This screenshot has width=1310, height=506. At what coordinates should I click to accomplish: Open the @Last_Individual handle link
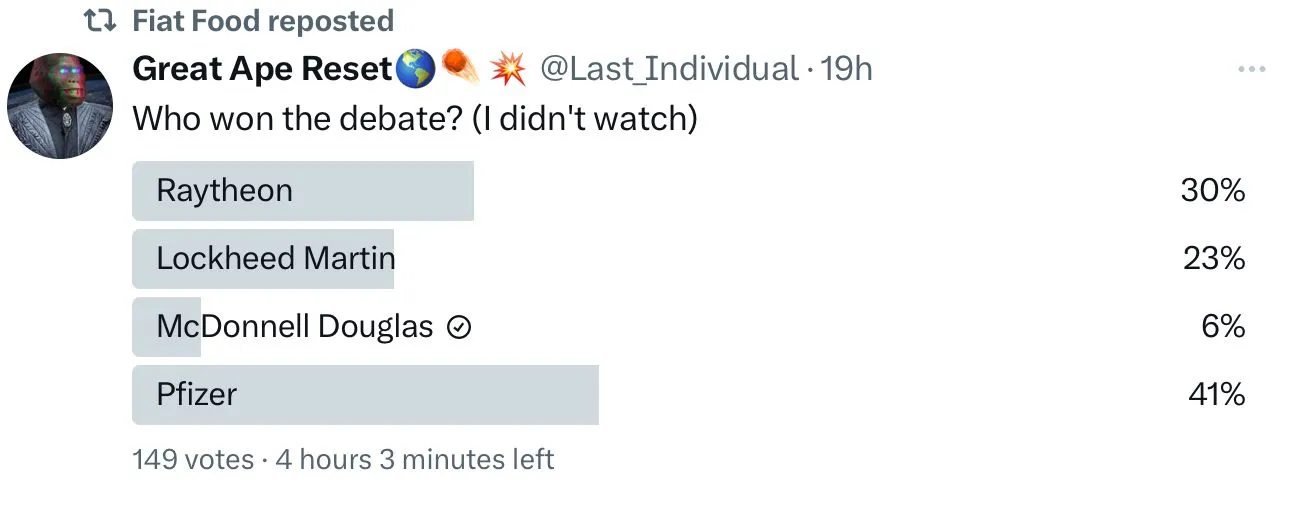pyautogui.click(x=669, y=69)
